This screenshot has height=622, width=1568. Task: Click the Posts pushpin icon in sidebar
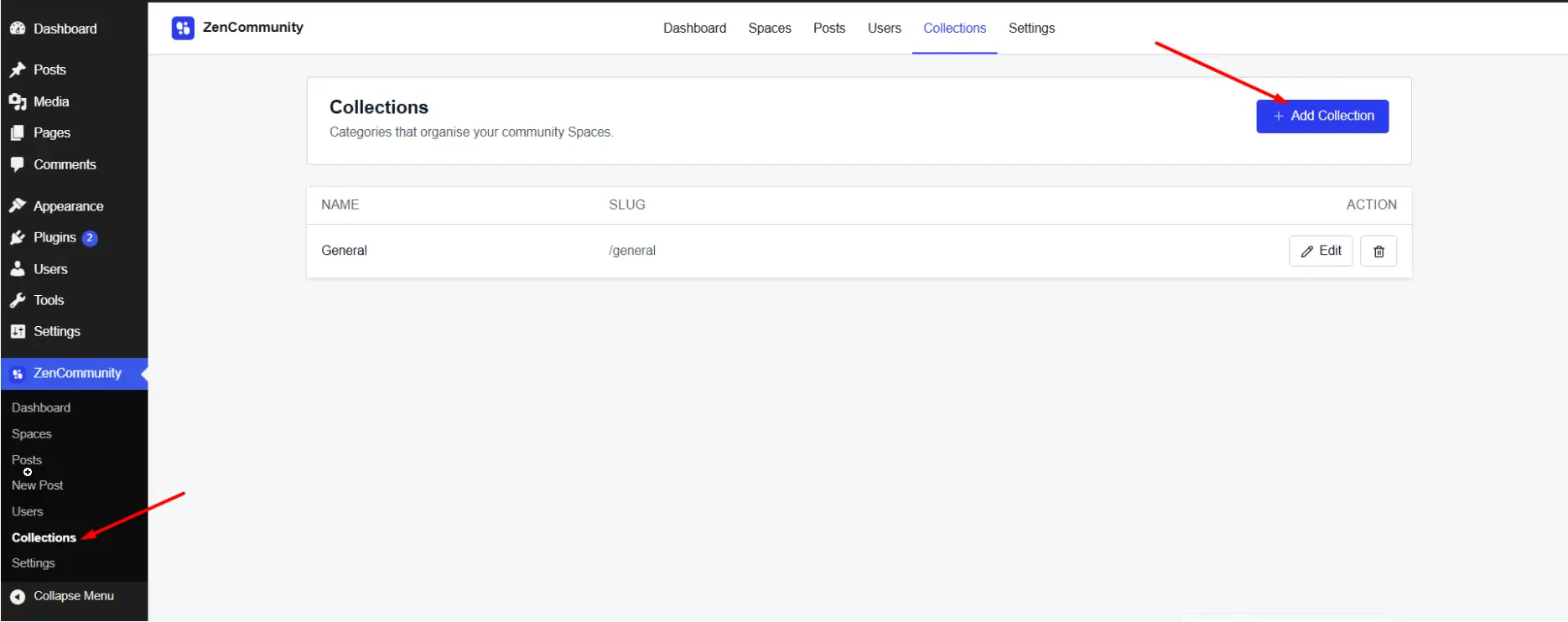pos(18,70)
